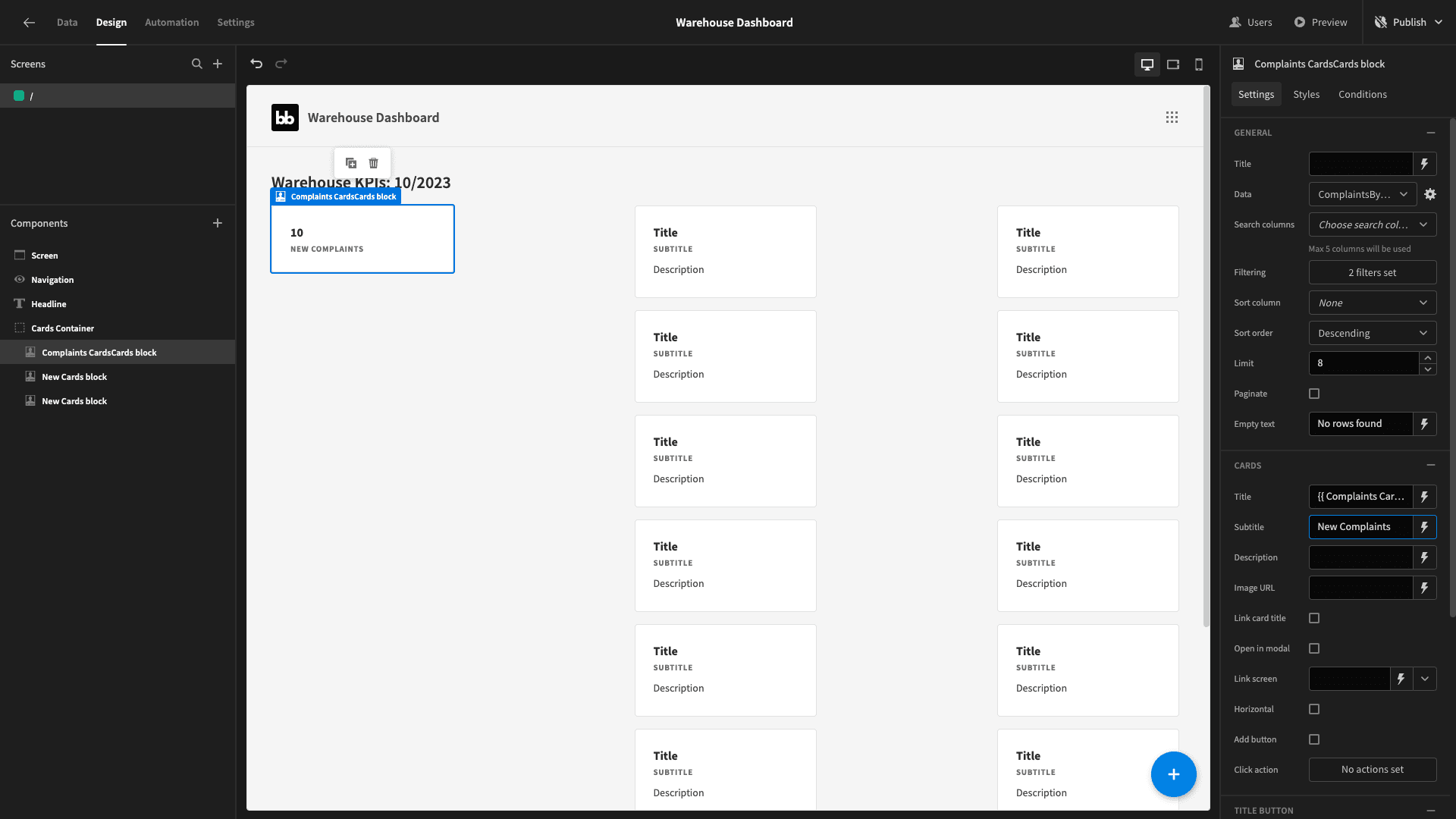Viewport: 1456px width, 819px height.
Task: Undo the last change
Action: (256, 64)
